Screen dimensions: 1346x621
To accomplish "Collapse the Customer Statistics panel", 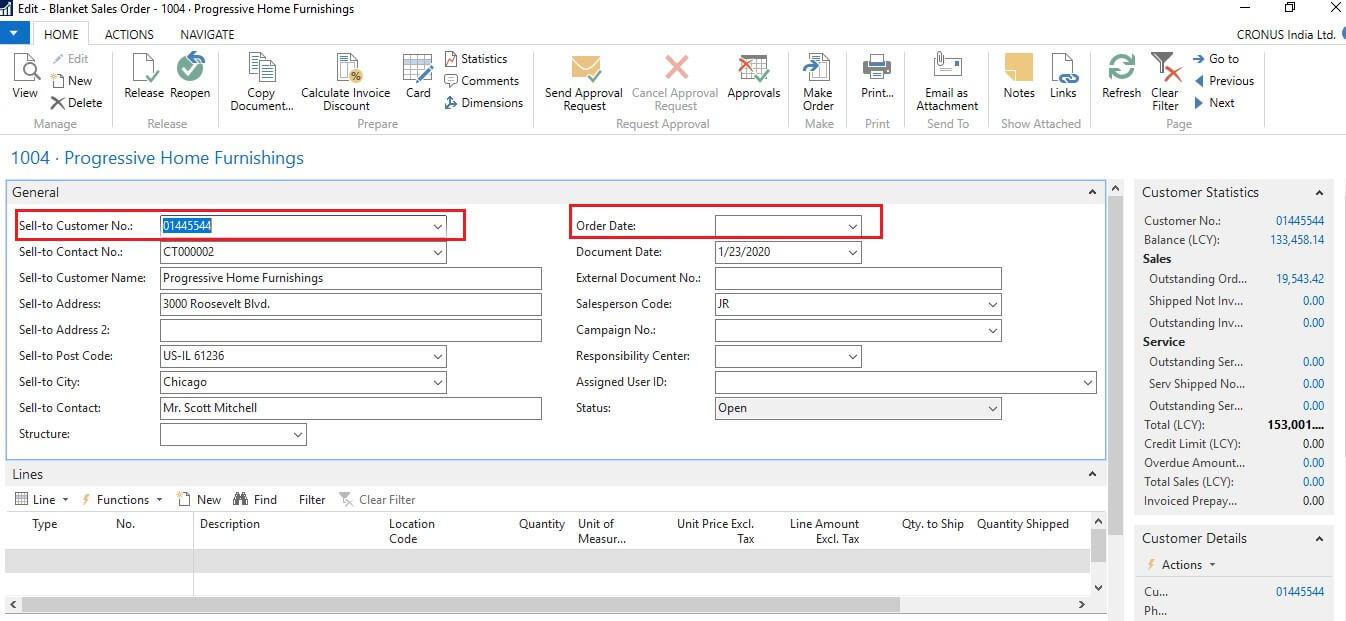I will click(x=1319, y=193).
